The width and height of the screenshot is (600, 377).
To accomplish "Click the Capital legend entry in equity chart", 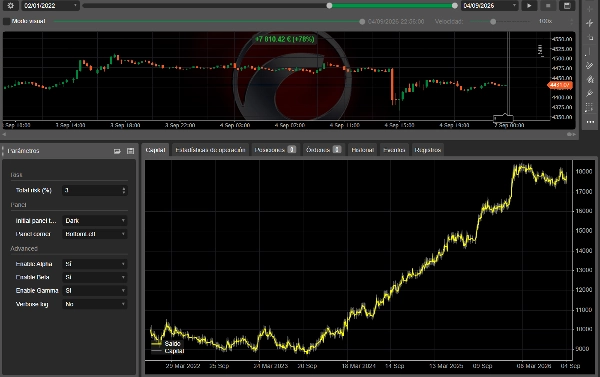I will pos(168,351).
